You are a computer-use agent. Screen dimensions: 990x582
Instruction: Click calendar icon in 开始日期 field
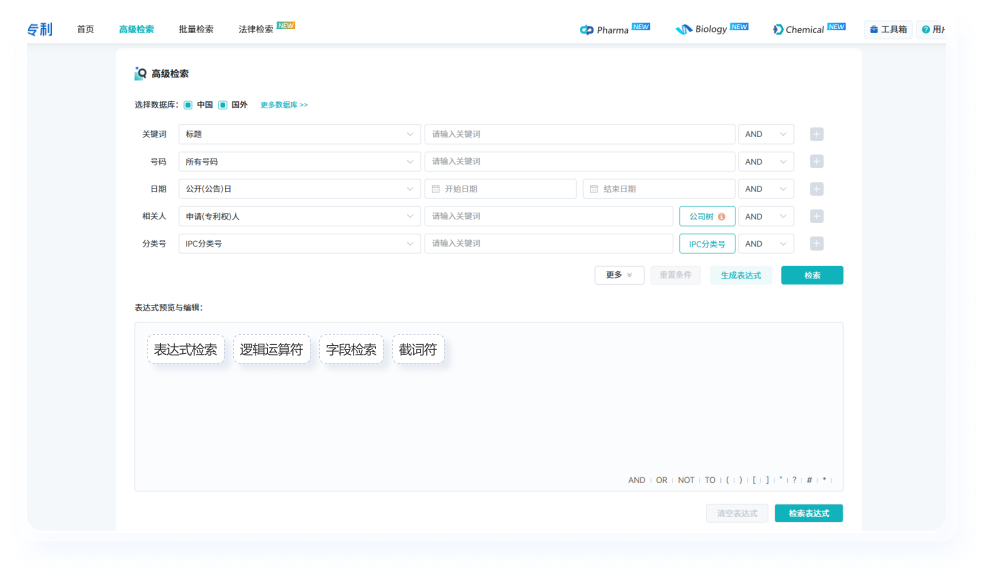coord(436,189)
